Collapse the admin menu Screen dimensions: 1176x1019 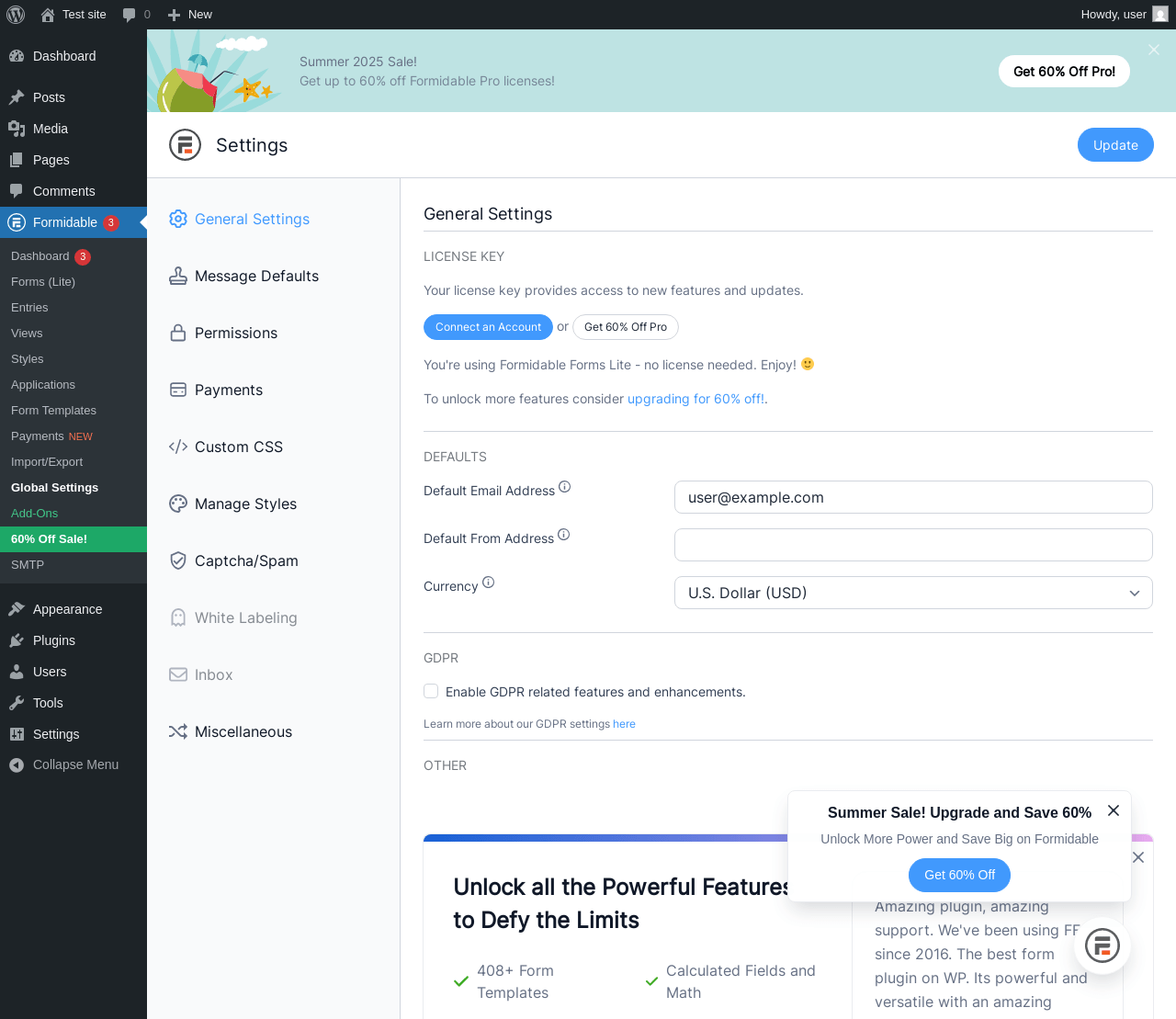point(73,764)
